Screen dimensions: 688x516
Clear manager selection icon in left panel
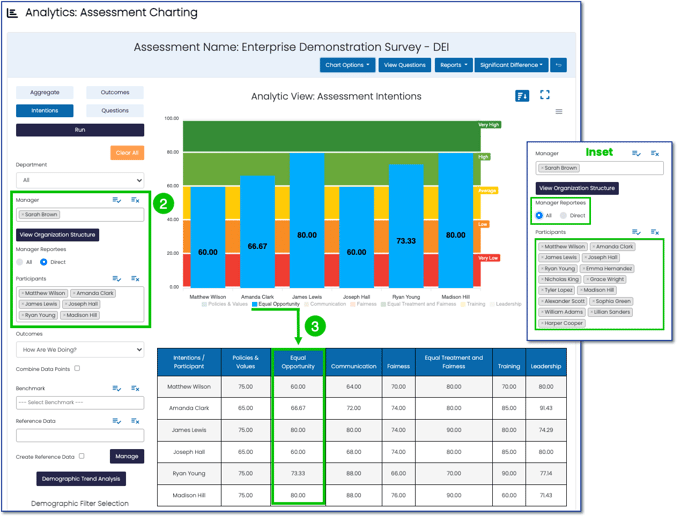[135, 200]
